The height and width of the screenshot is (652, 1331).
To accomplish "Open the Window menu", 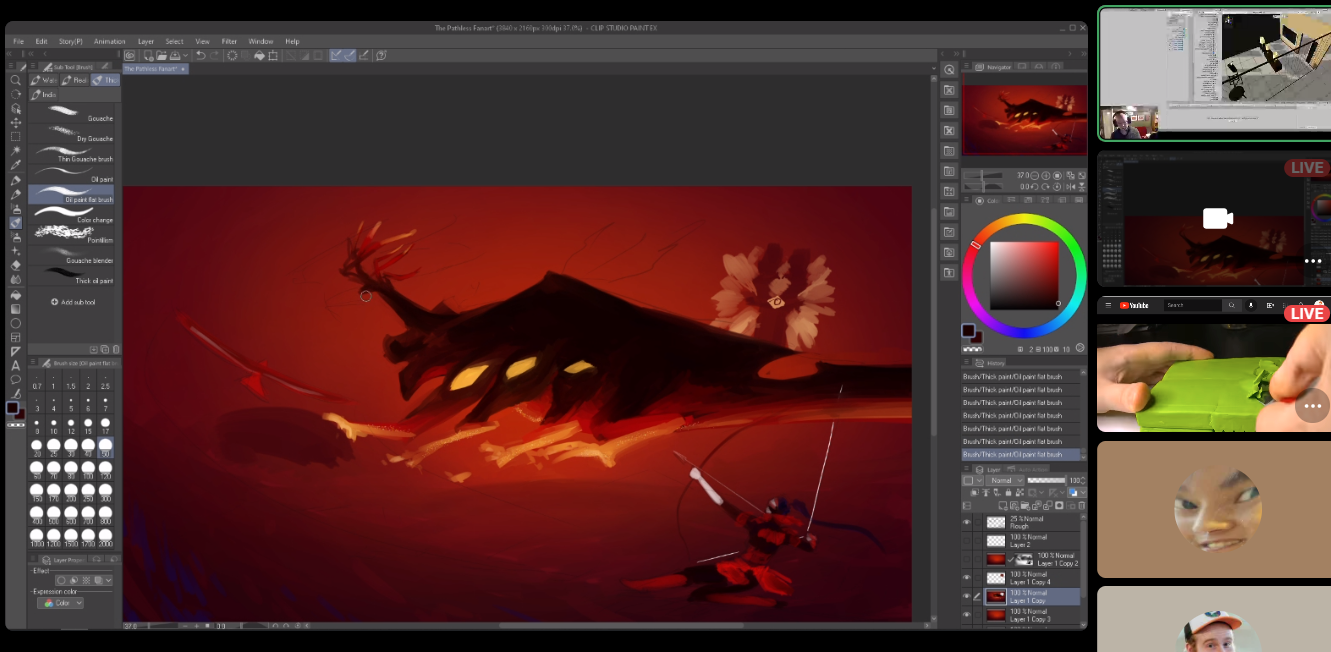I will (x=261, y=41).
